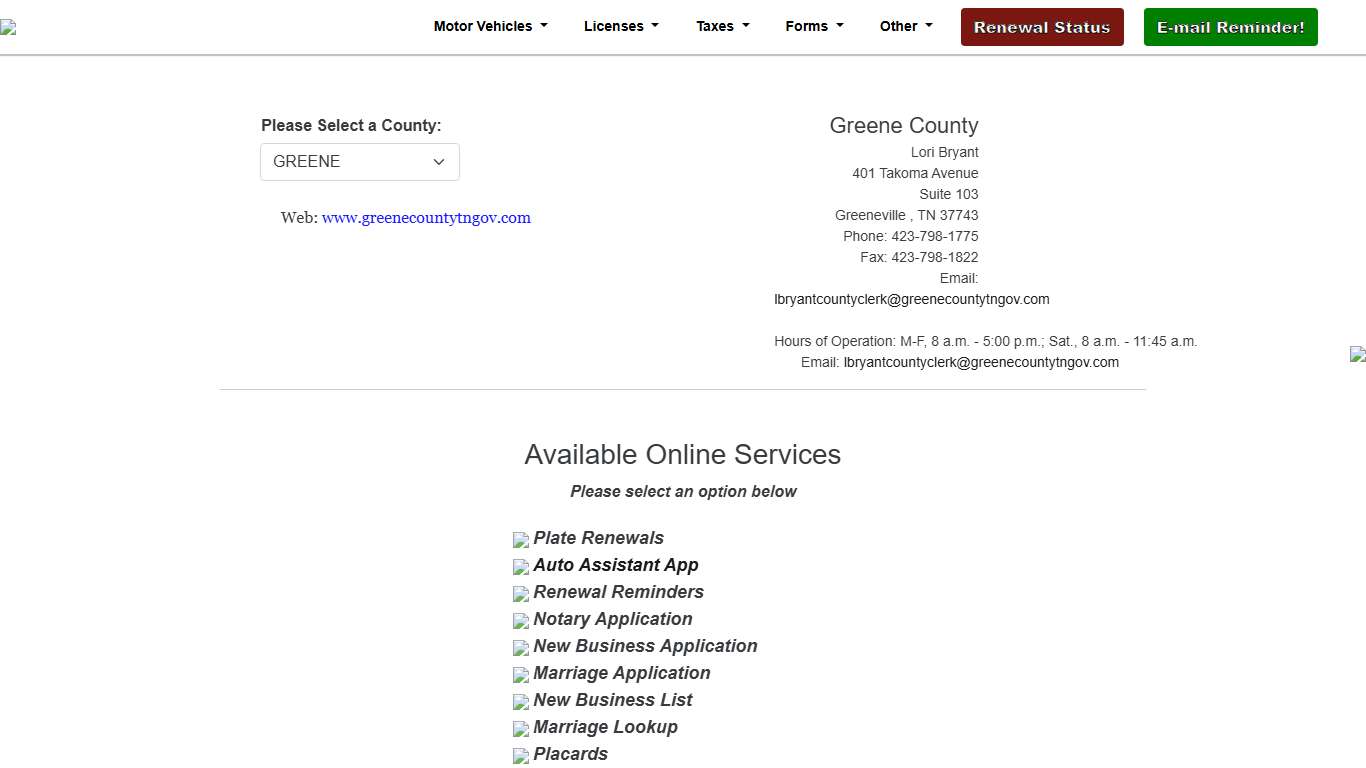This screenshot has height=768, width=1366.
Task: Expand the Motor Vehicles menu
Action: (x=490, y=27)
